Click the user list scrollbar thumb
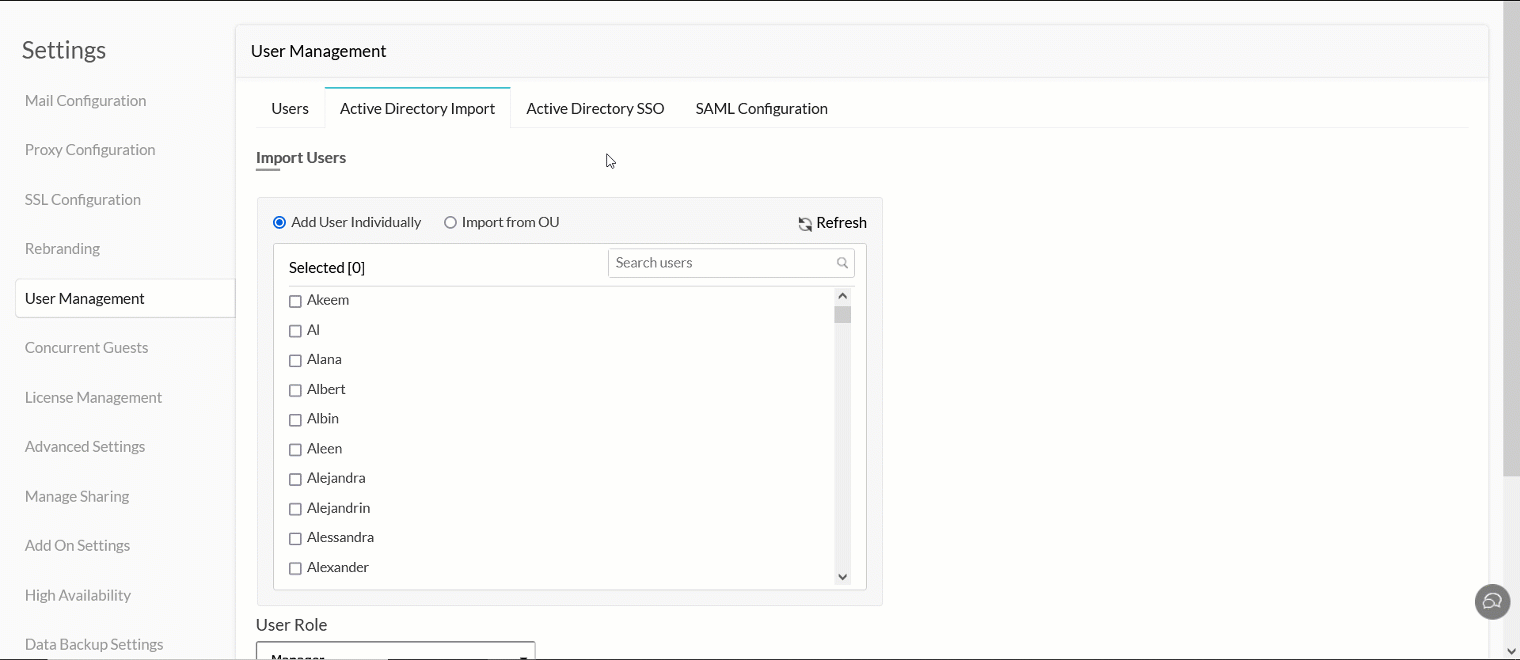 tap(842, 315)
